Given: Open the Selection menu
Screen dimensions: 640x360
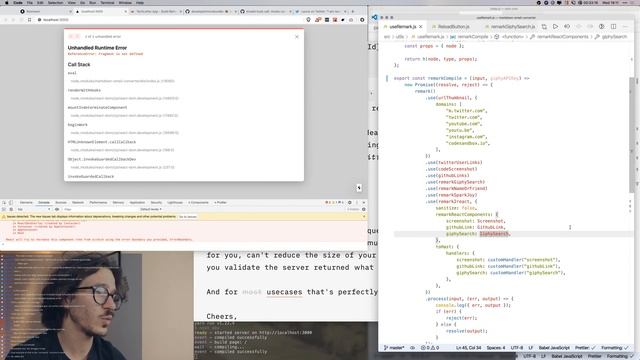Looking at the screenshot, I should tap(56, 2).
